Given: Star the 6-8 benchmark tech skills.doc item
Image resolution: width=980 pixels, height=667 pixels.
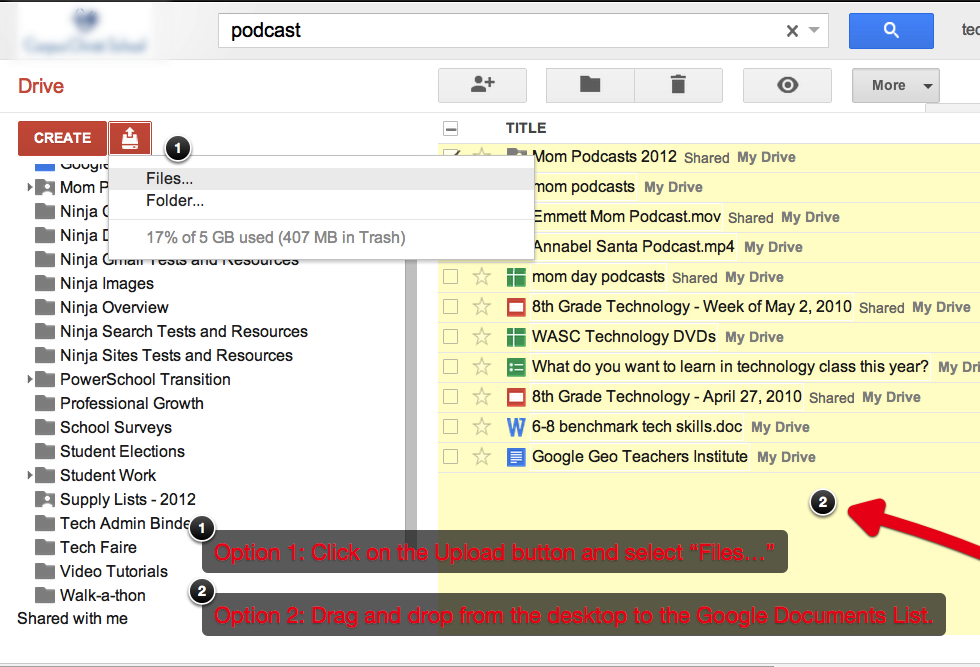Looking at the screenshot, I should tap(481, 426).
